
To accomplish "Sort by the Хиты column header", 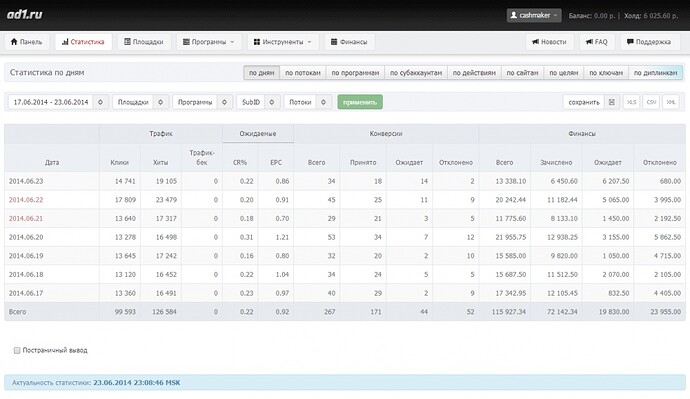I will [161, 162].
